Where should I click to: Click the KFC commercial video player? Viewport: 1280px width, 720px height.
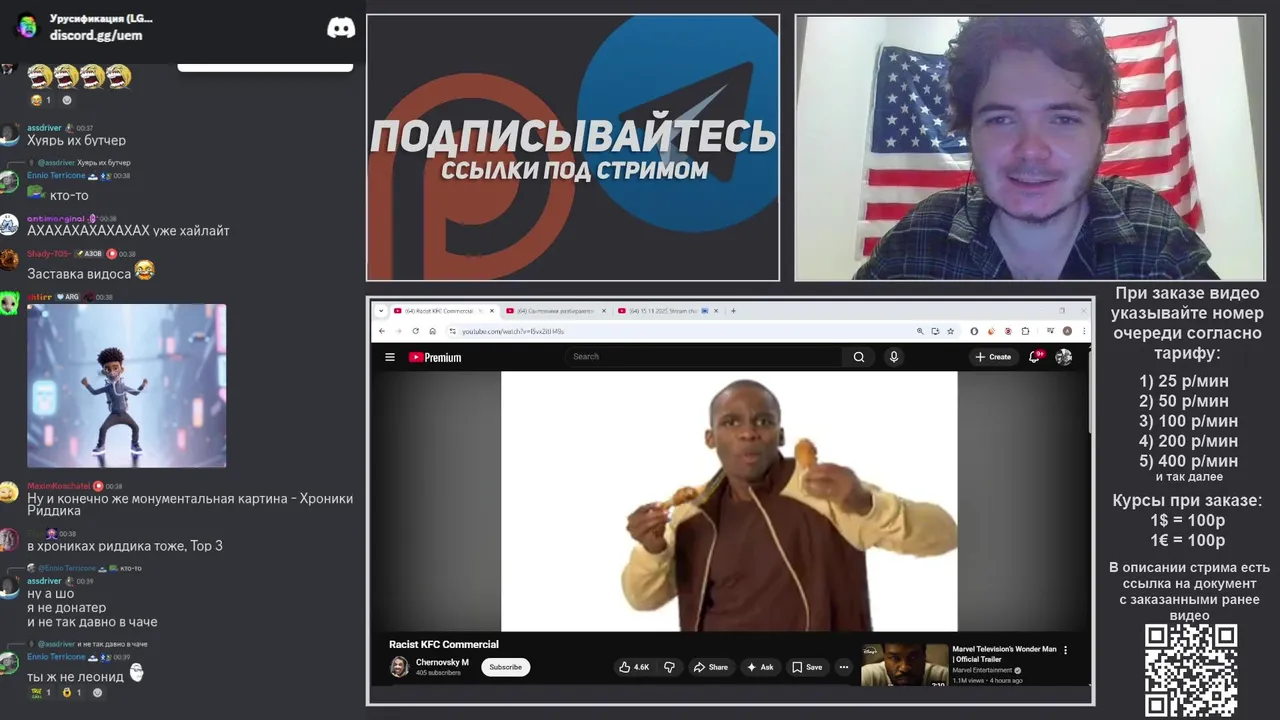coord(729,502)
